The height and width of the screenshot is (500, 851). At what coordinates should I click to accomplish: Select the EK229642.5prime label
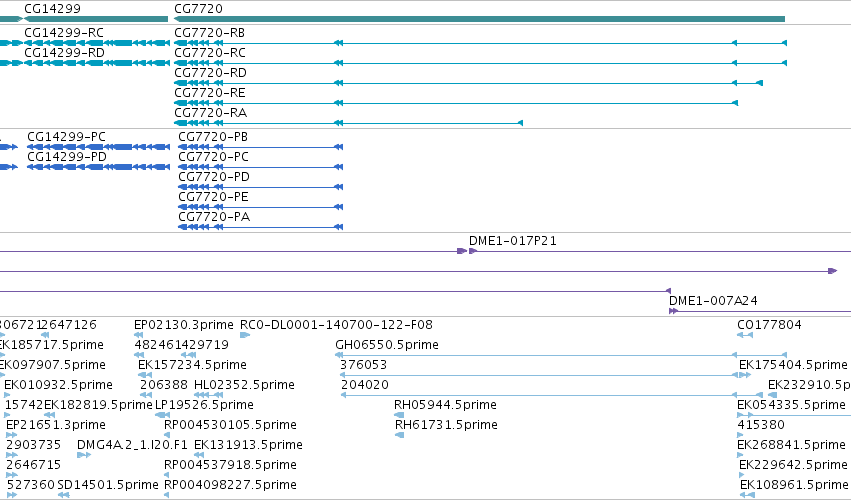tap(793, 466)
